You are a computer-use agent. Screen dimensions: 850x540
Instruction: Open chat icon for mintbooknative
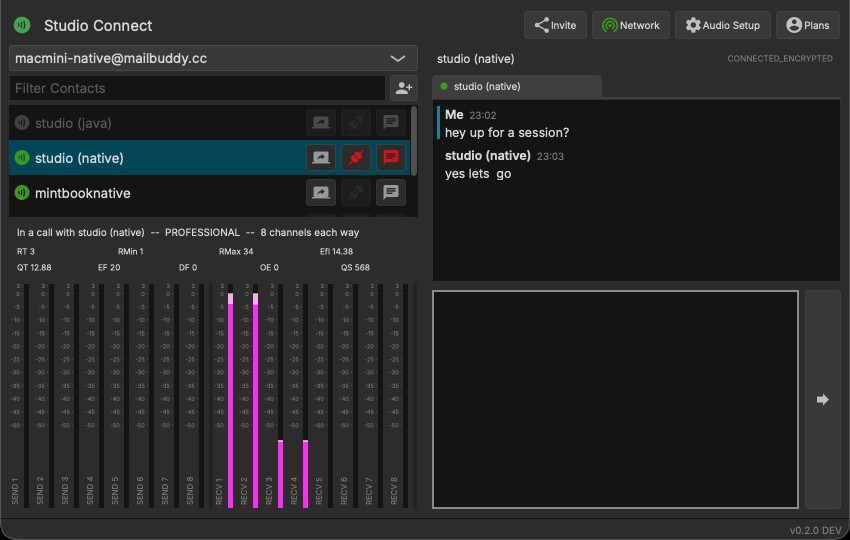click(x=391, y=192)
